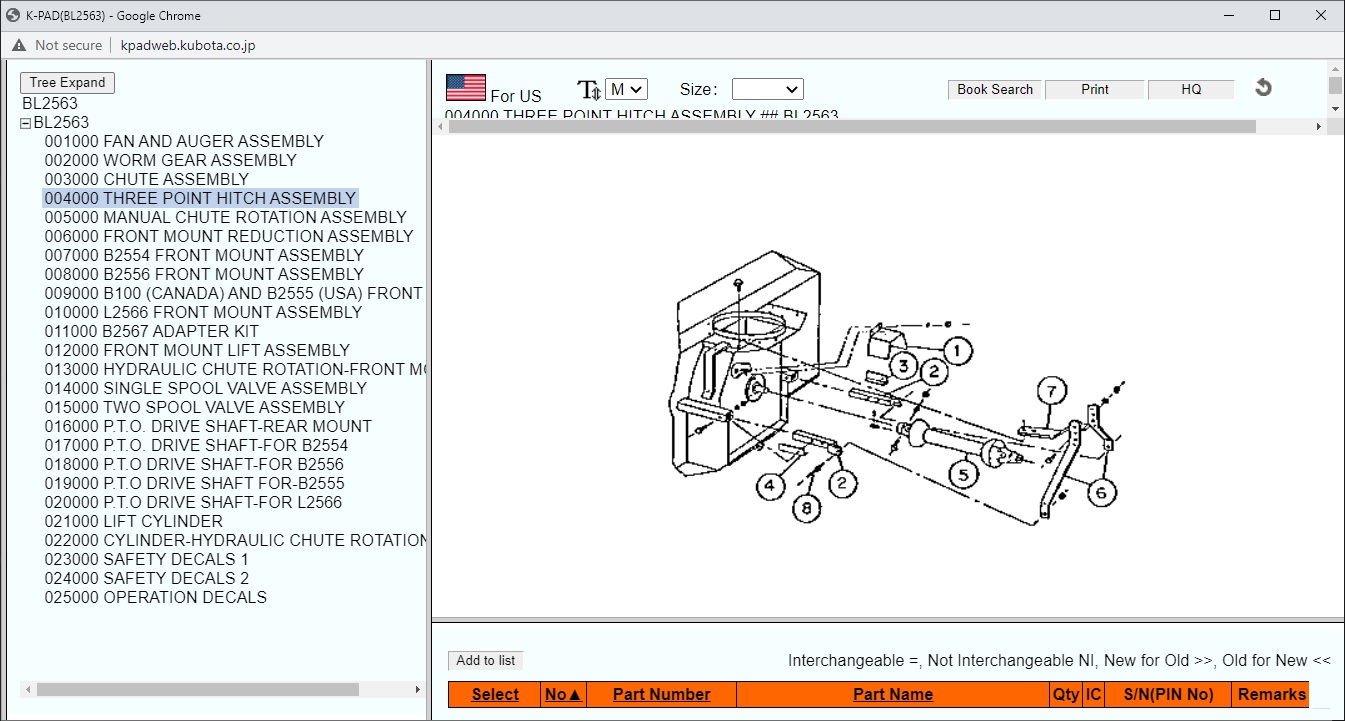Select 014000 Single Spool Valve Assembly

(205, 388)
